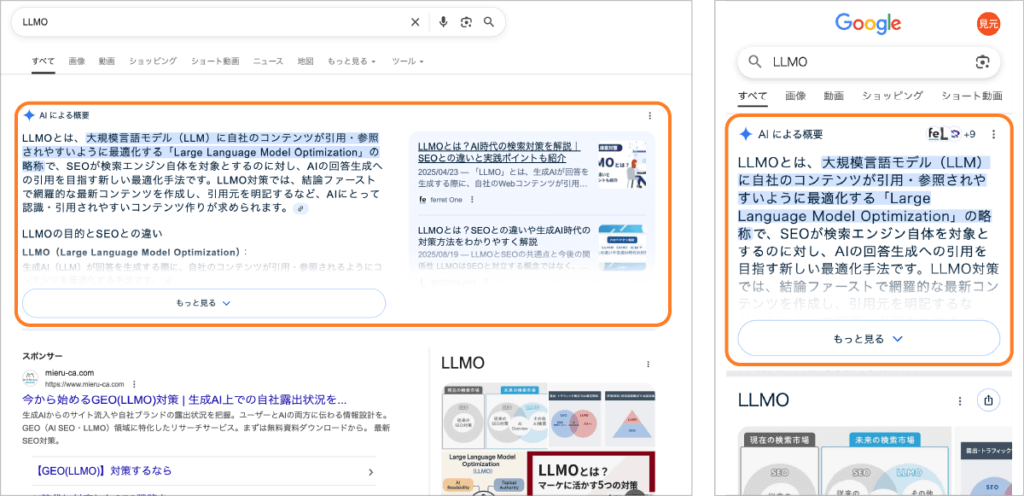Click the desktop magnifier search icon
This screenshot has height=496, width=1024.
click(489, 22)
